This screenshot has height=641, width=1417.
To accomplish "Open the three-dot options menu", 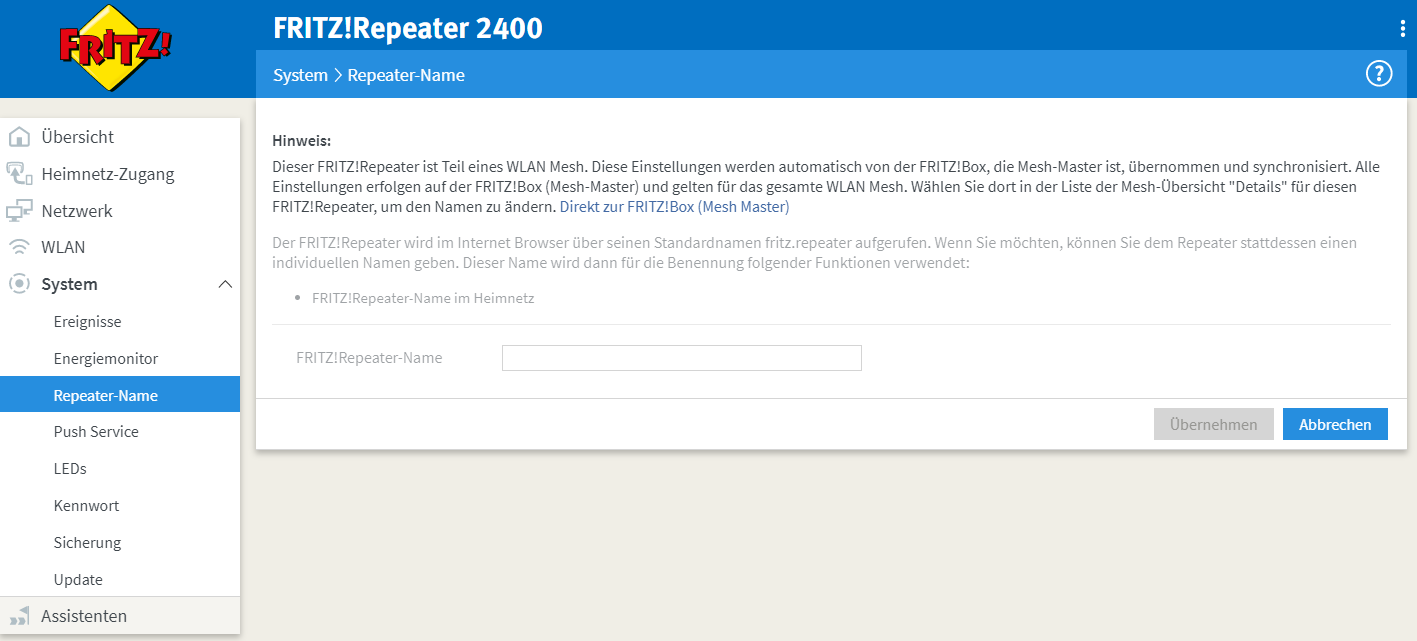I will [x=1403, y=28].
